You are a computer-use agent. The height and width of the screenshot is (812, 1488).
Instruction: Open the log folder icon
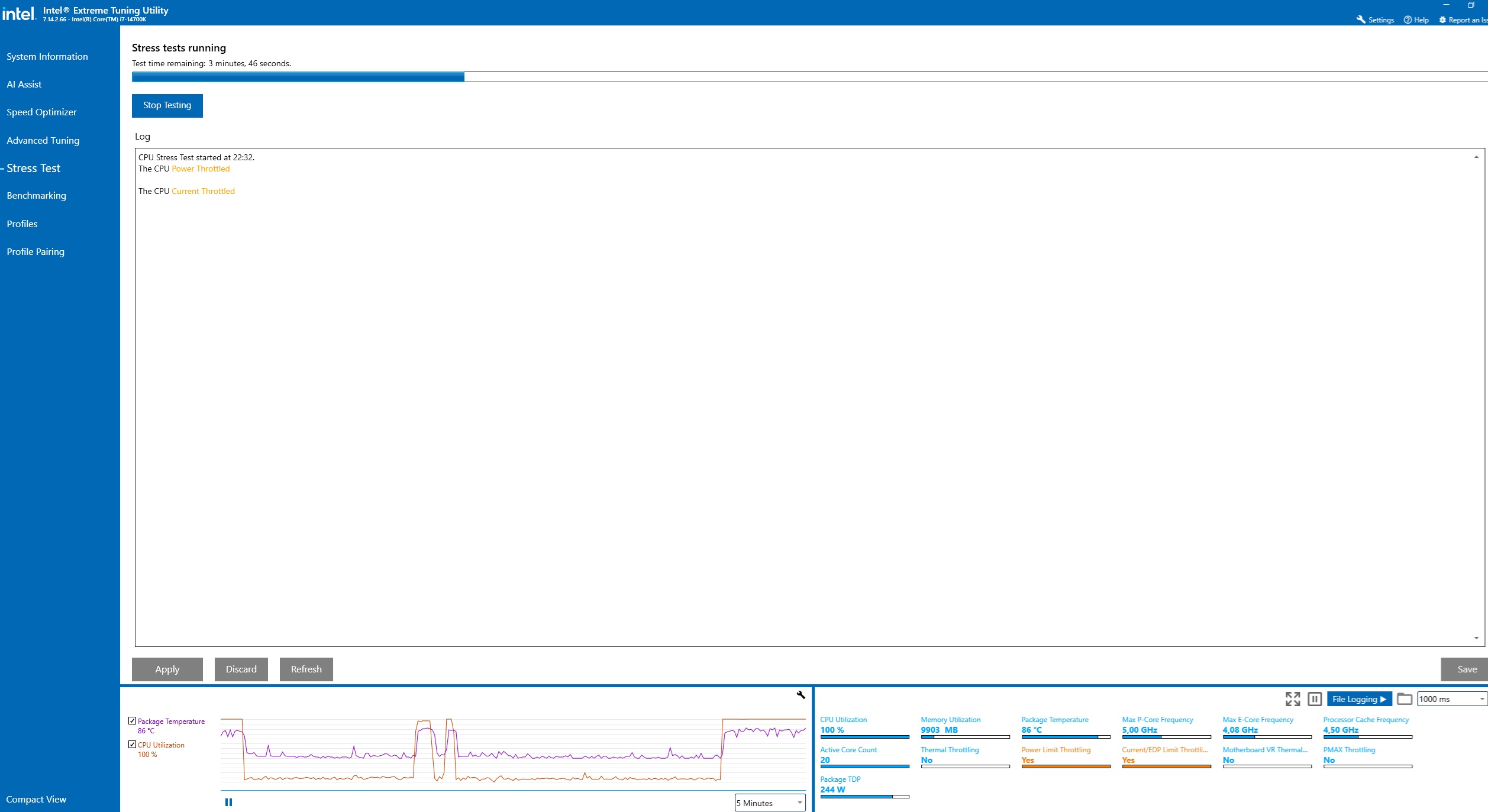[1405, 699]
